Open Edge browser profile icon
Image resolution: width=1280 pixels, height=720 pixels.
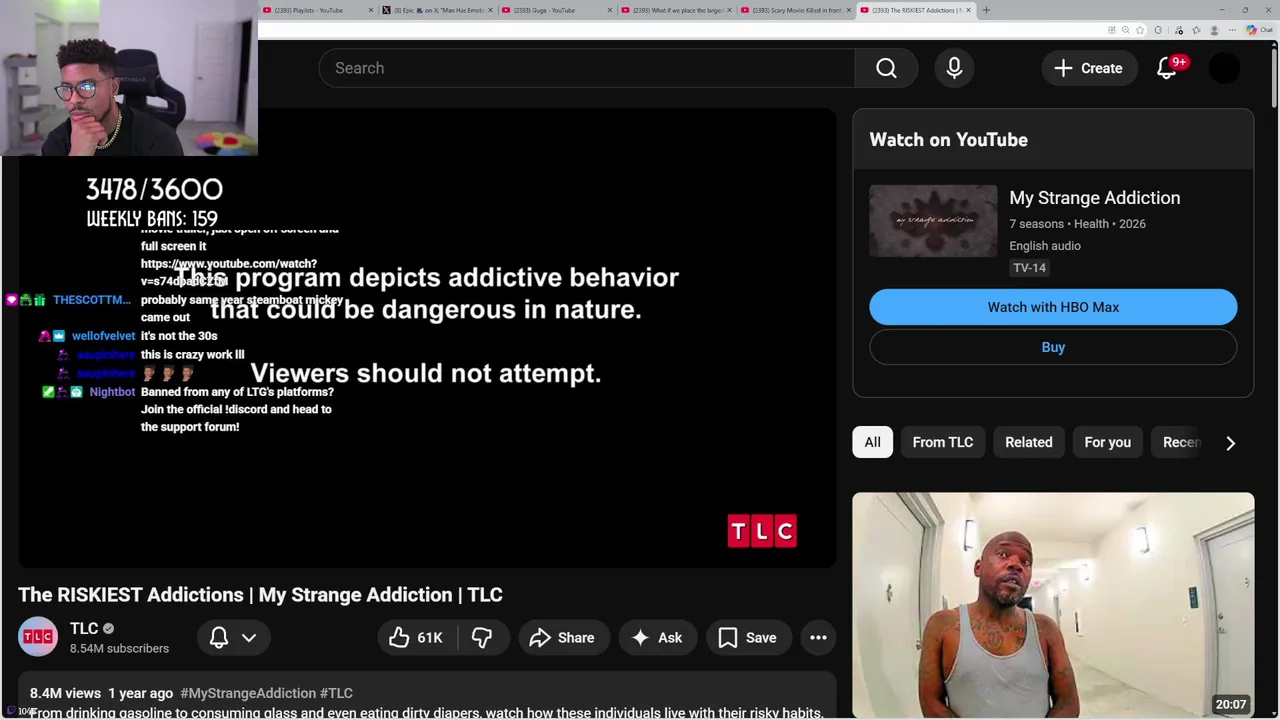point(1214,30)
